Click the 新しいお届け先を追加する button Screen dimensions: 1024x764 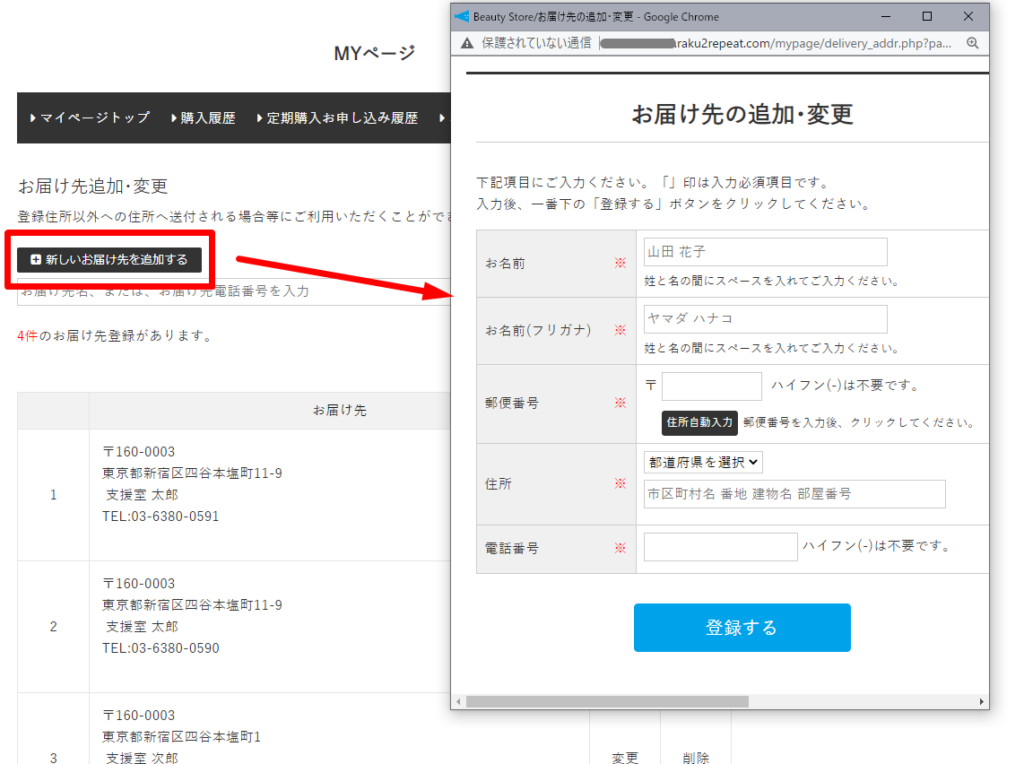[x=110, y=260]
